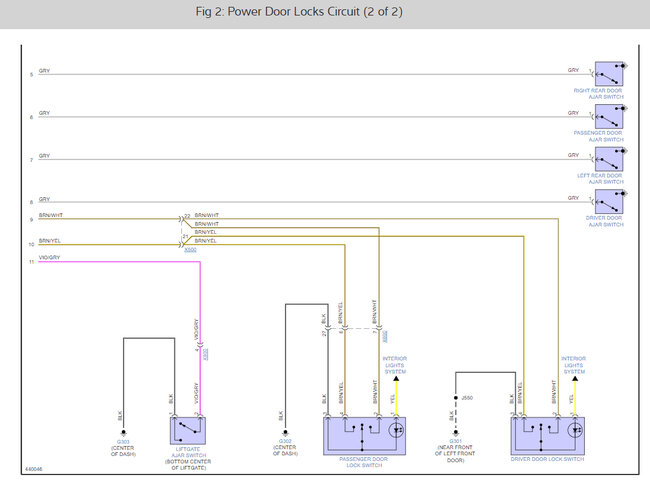Click the Driver Door Ajar Switch symbol
The width and height of the screenshot is (650, 487).
(609, 202)
